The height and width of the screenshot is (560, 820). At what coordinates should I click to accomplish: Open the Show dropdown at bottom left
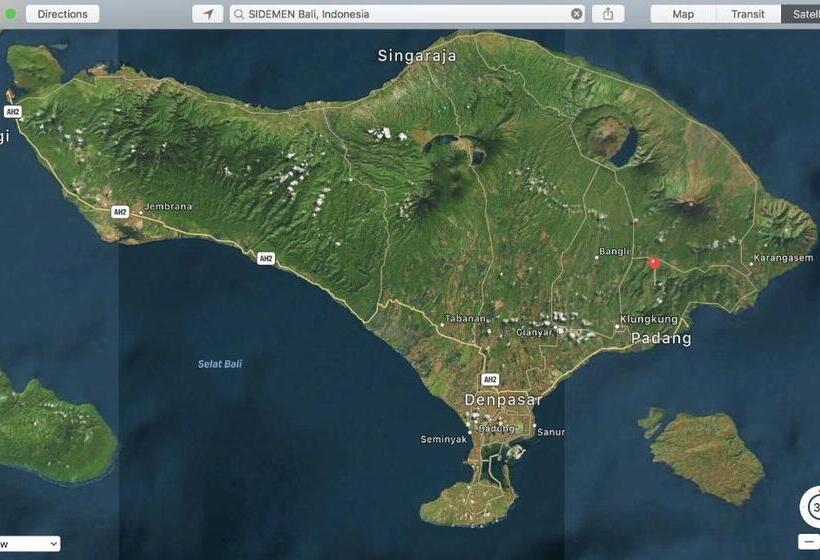(30, 544)
